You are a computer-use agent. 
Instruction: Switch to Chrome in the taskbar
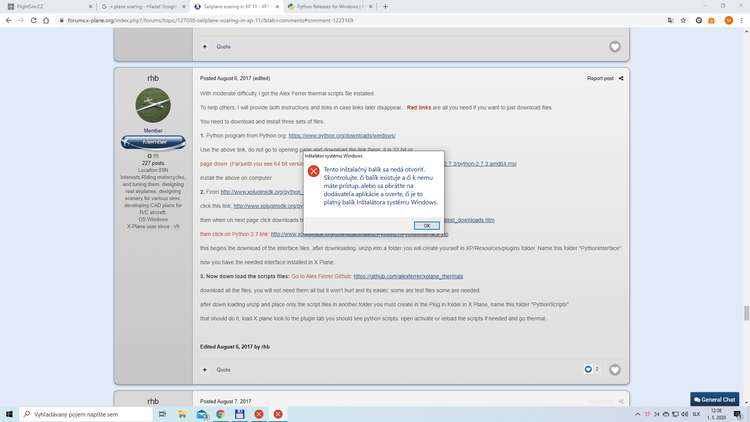coord(221,414)
